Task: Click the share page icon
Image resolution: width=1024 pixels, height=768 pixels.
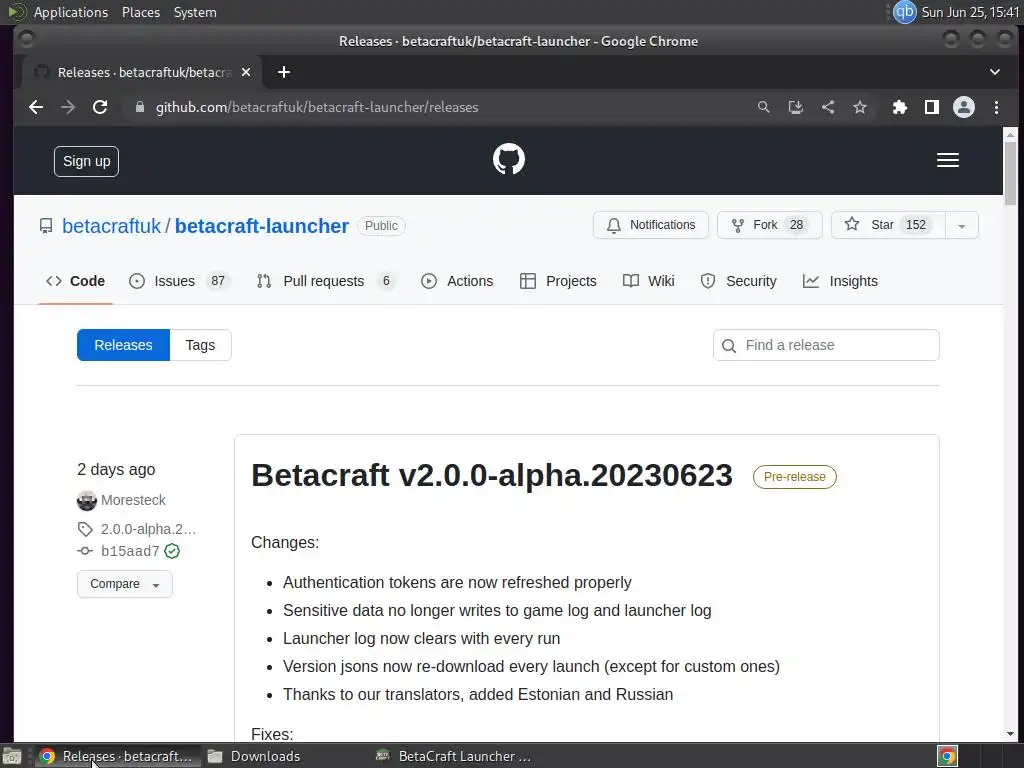Action: click(827, 107)
